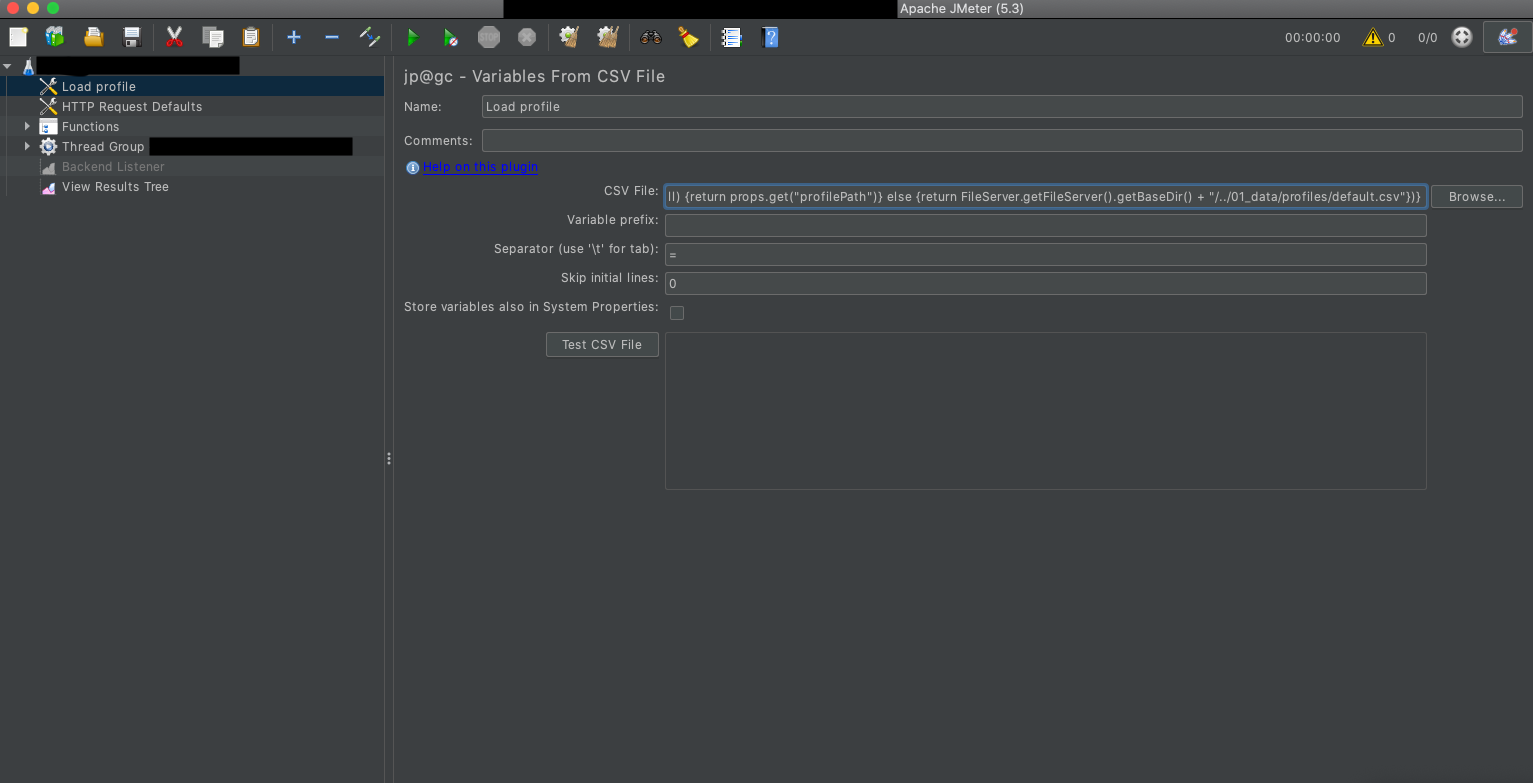Click the CSV test output text area
1533x783 pixels.
tap(1045, 411)
